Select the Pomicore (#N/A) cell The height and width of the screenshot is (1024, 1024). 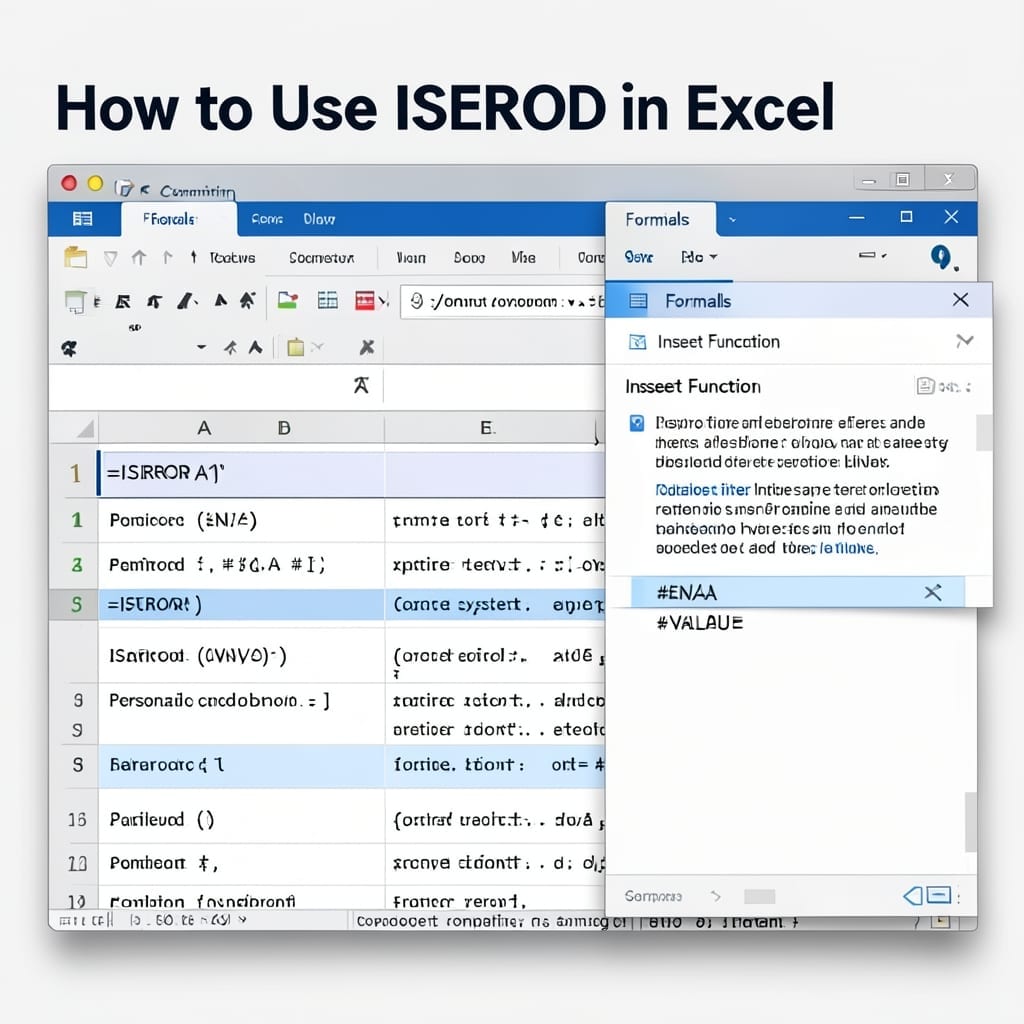point(241,520)
